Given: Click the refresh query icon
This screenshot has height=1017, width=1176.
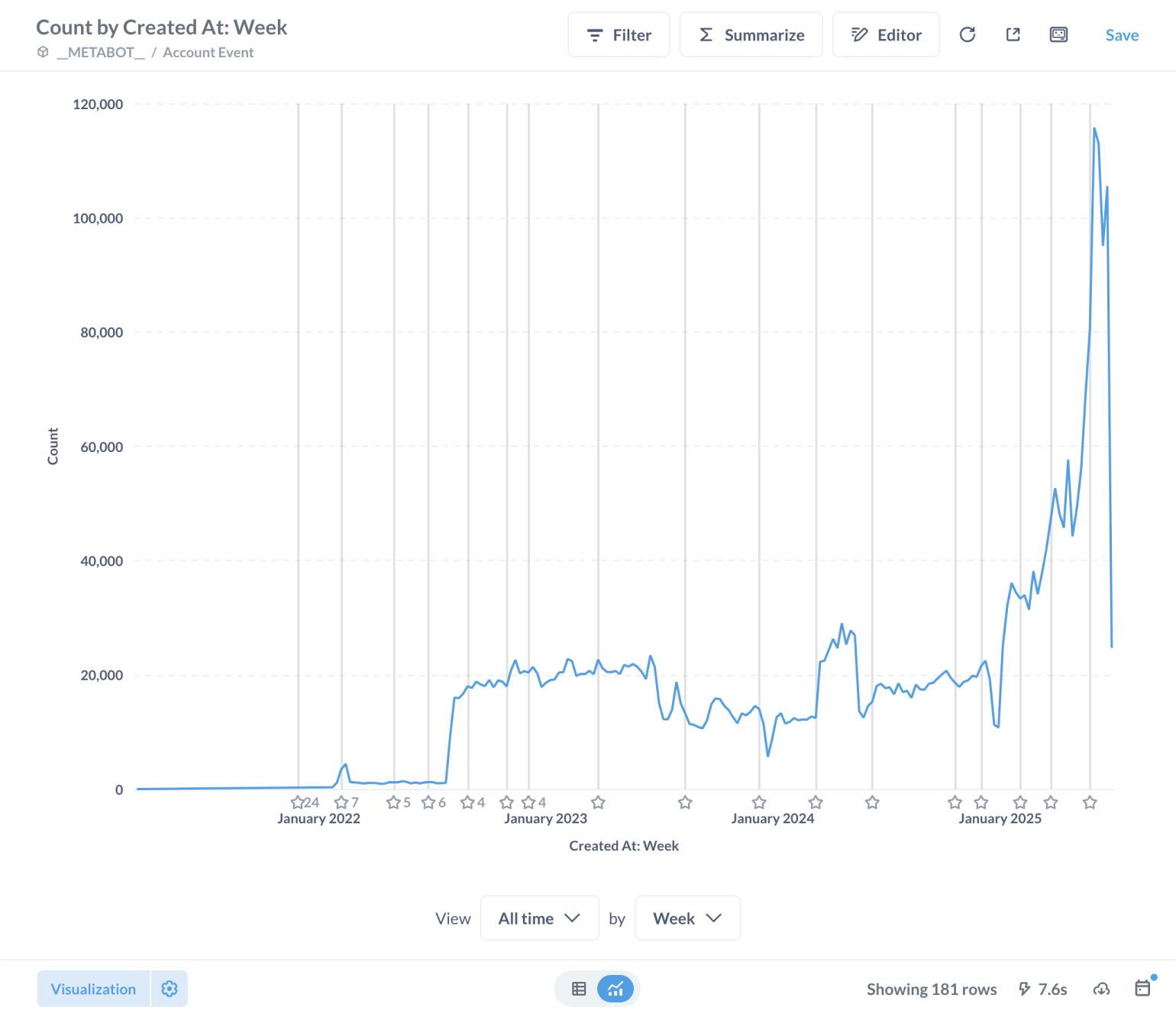Looking at the screenshot, I should 967,34.
